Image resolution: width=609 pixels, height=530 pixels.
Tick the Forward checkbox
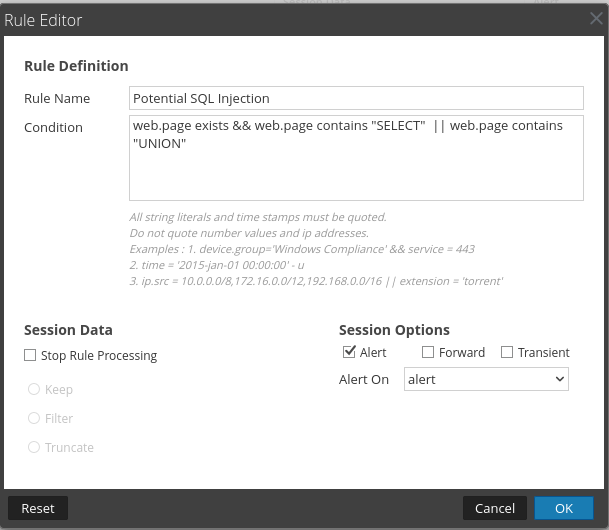click(x=428, y=352)
